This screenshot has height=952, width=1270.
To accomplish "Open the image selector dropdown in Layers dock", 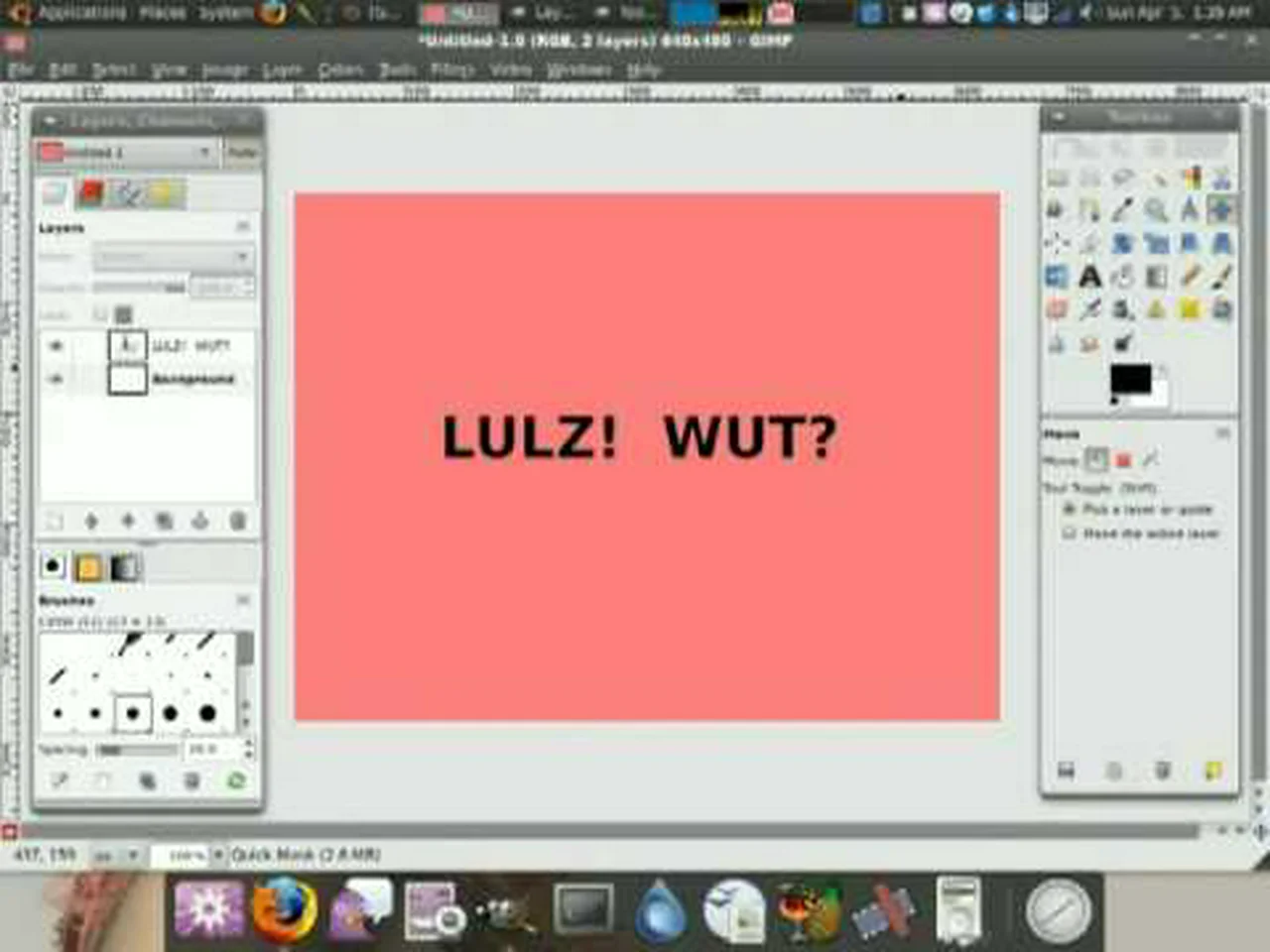I will pos(126,152).
